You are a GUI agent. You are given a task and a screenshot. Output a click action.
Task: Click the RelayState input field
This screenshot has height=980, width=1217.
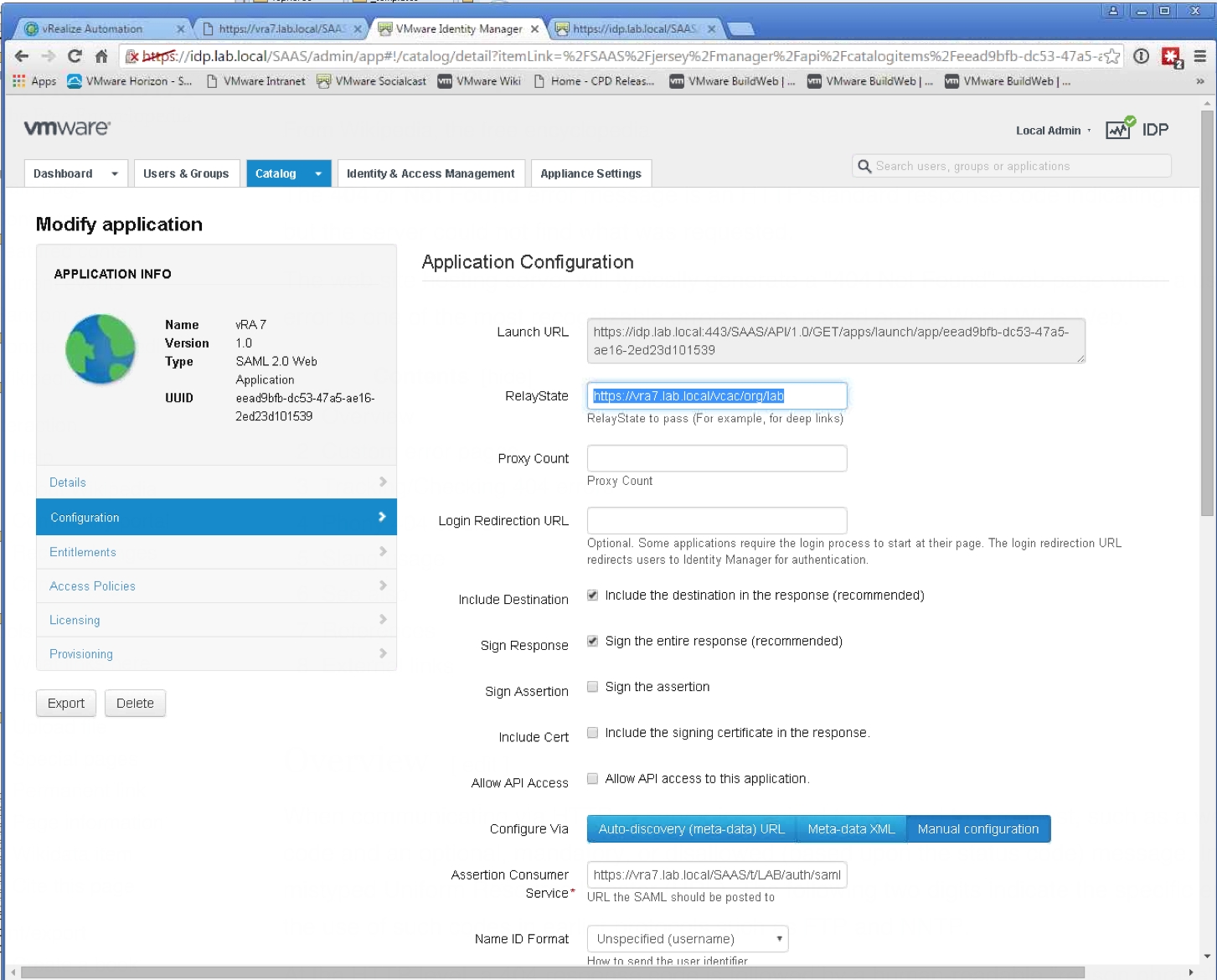(x=717, y=395)
